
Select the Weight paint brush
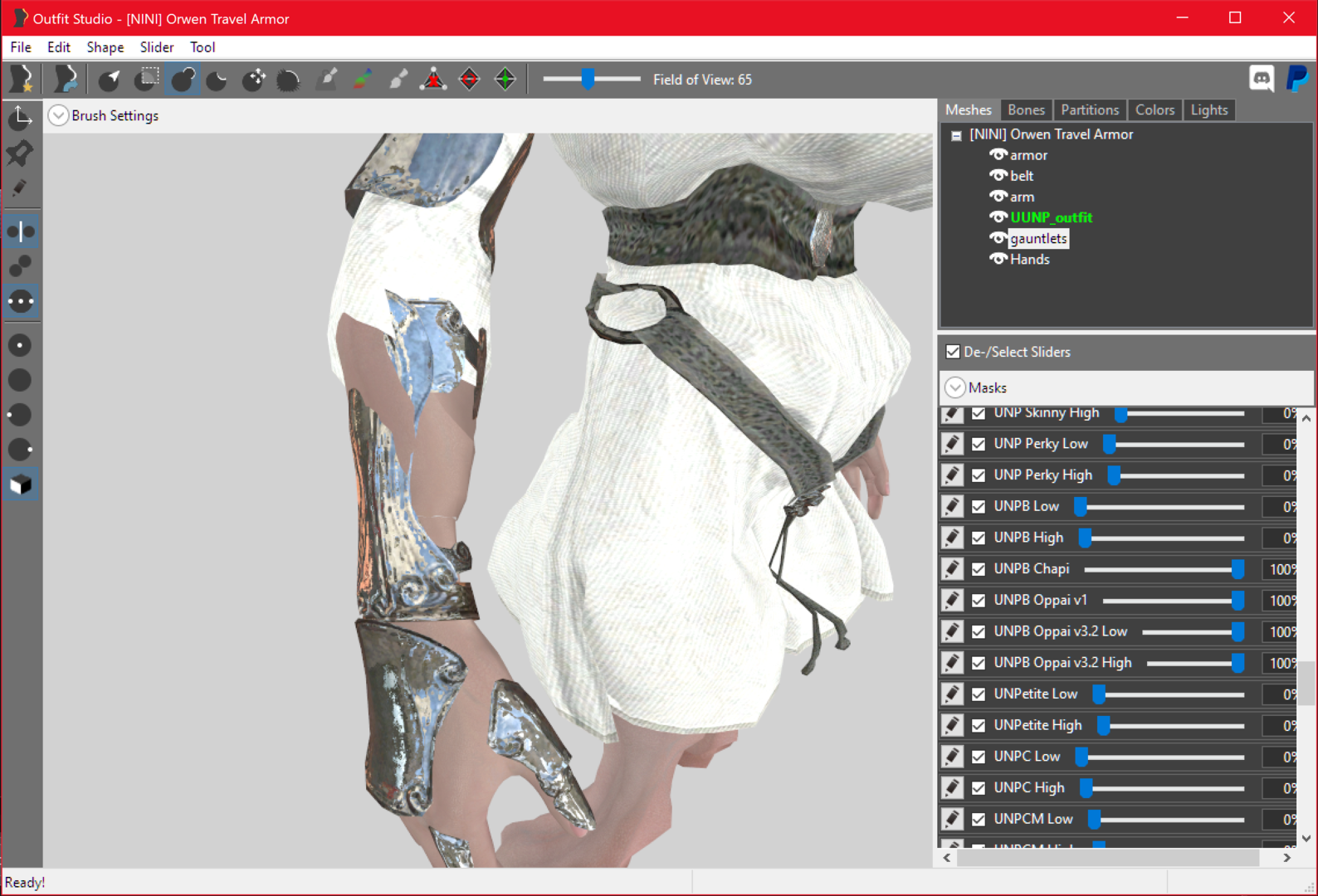click(326, 80)
